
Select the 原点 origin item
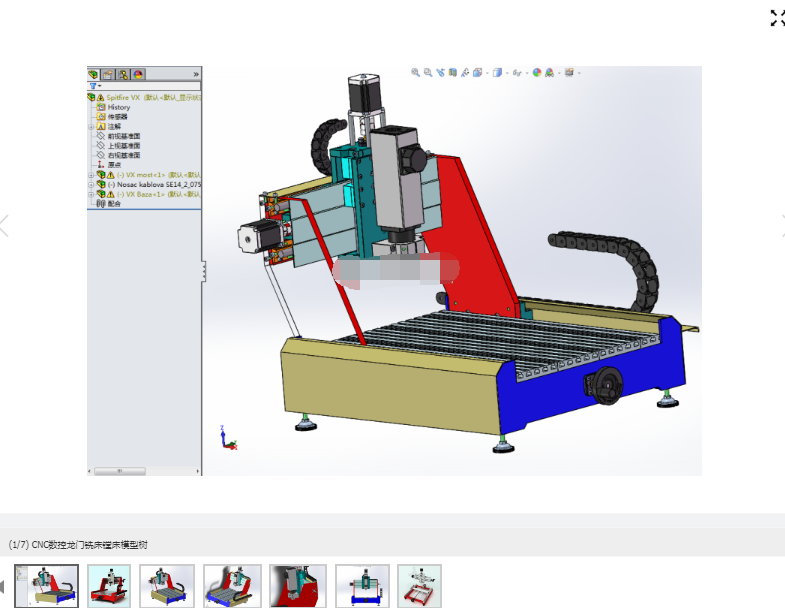[114, 165]
